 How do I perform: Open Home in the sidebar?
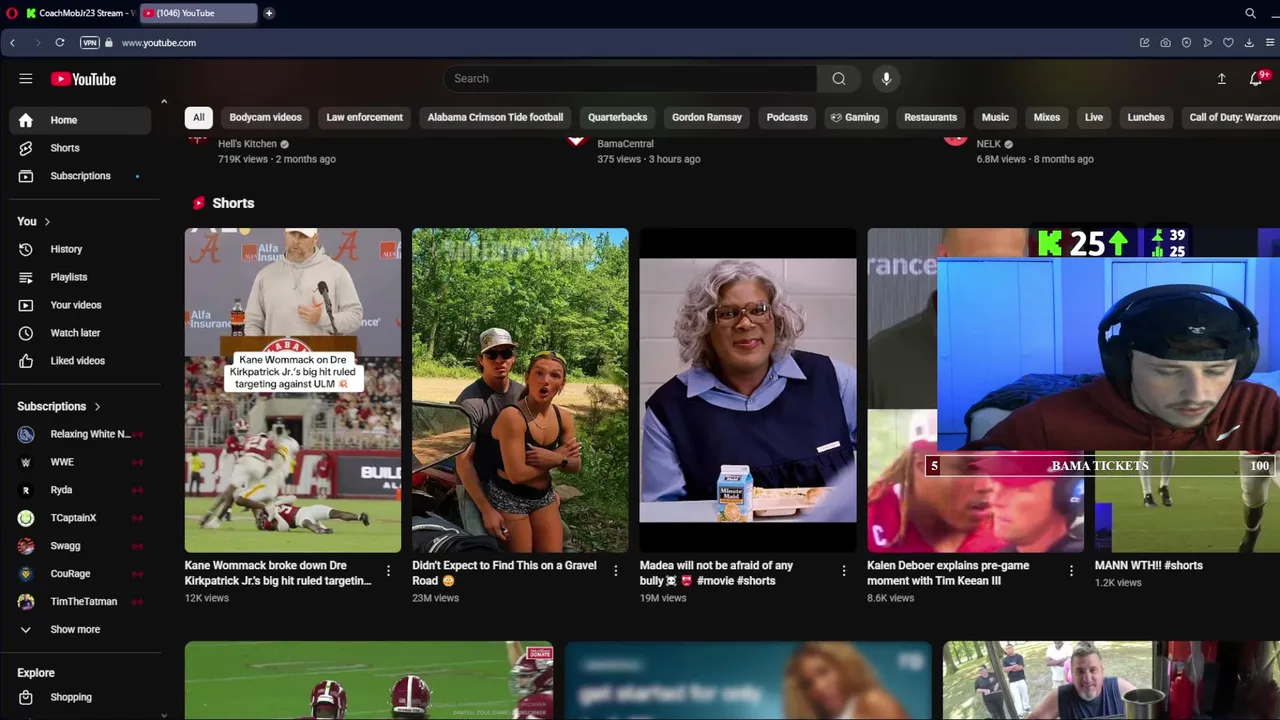click(x=80, y=120)
